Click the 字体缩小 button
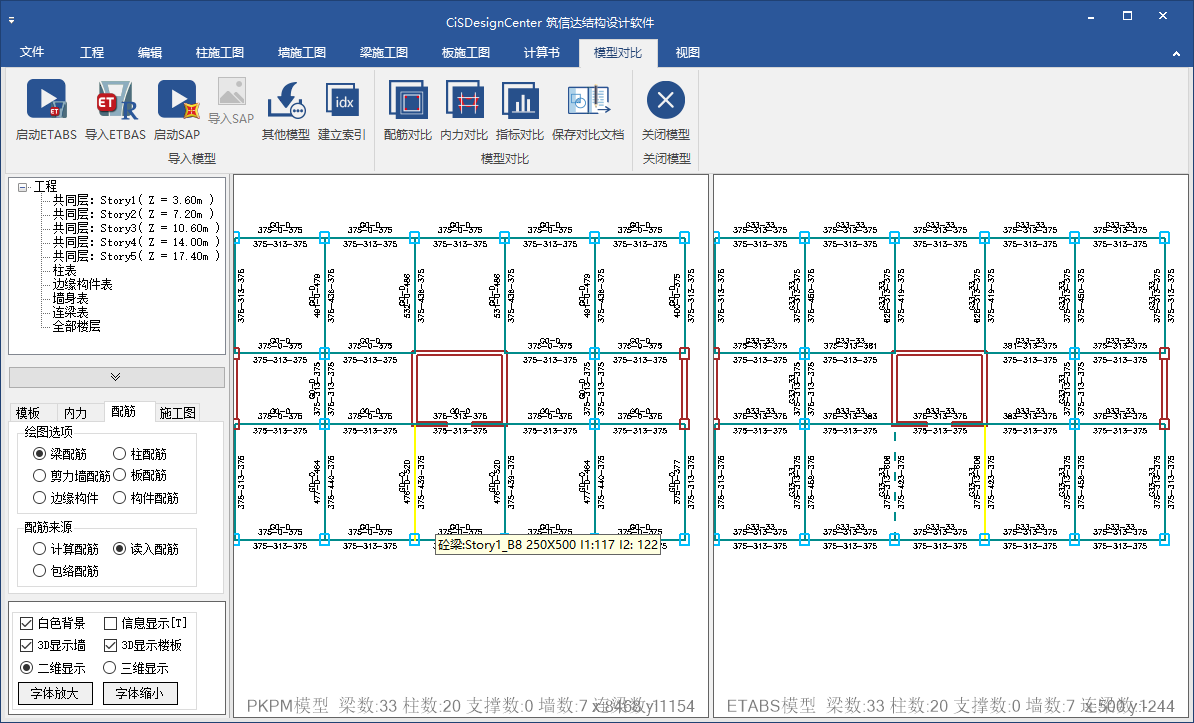Screen dimensions: 1194x723 (140, 693)
